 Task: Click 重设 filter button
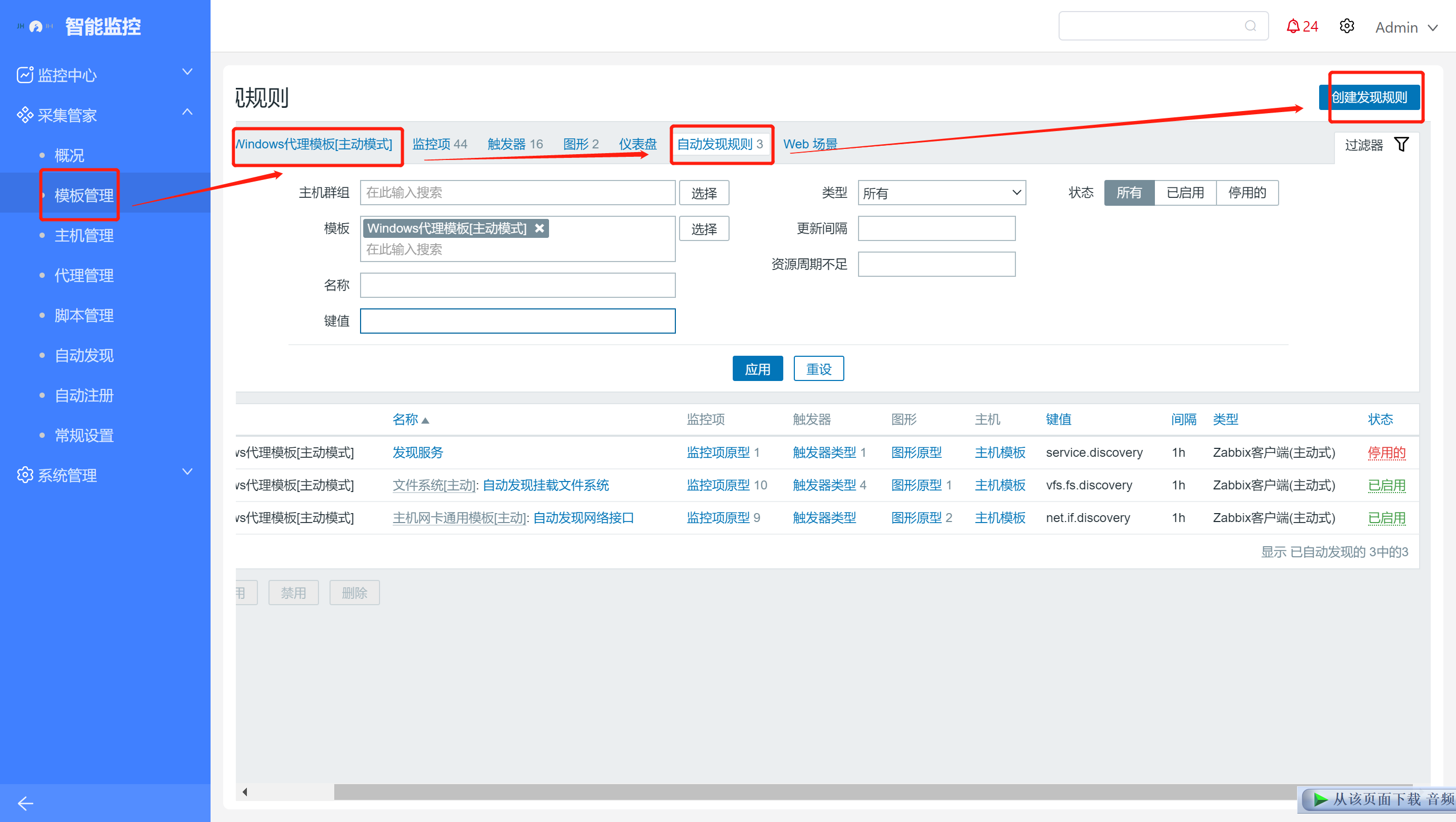point(819,369)
